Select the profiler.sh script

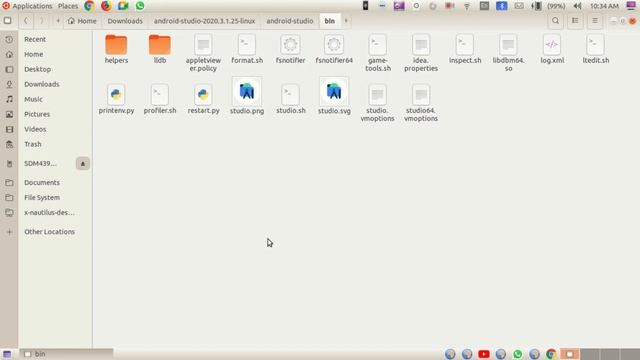[x=160, y=100]
